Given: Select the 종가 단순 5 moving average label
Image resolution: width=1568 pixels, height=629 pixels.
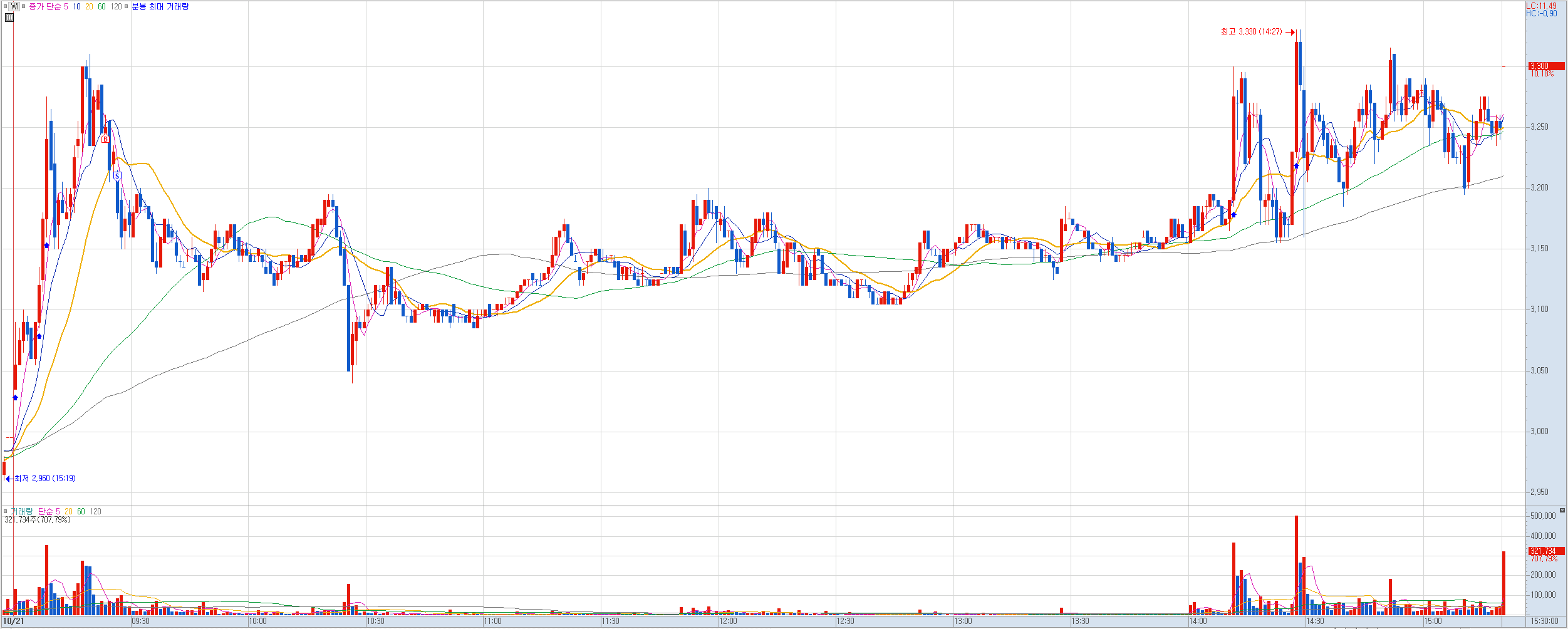Looking at the screenshot, I should [x=48, y=7].
